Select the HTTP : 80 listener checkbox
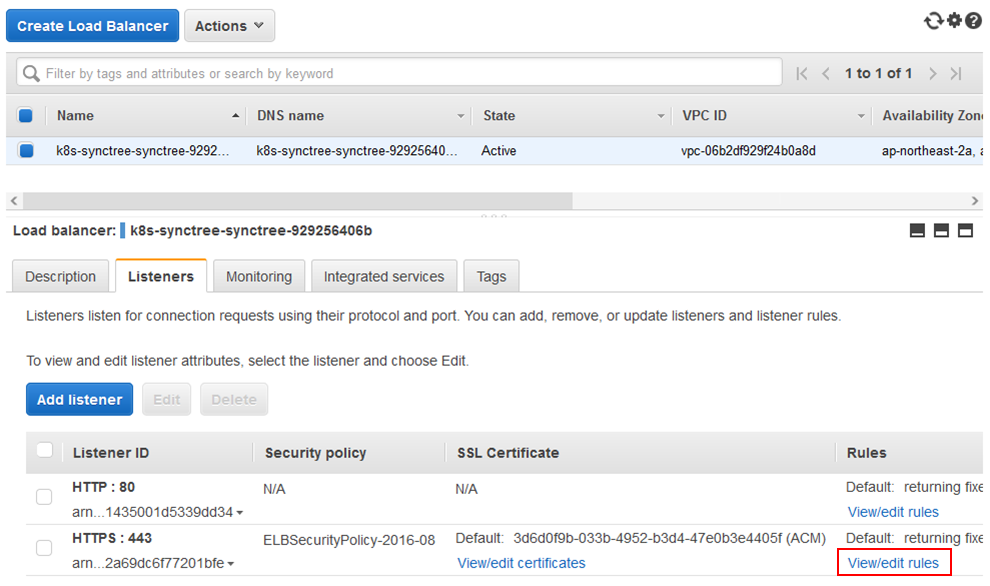990x586 pixels. tap(44, 497)
